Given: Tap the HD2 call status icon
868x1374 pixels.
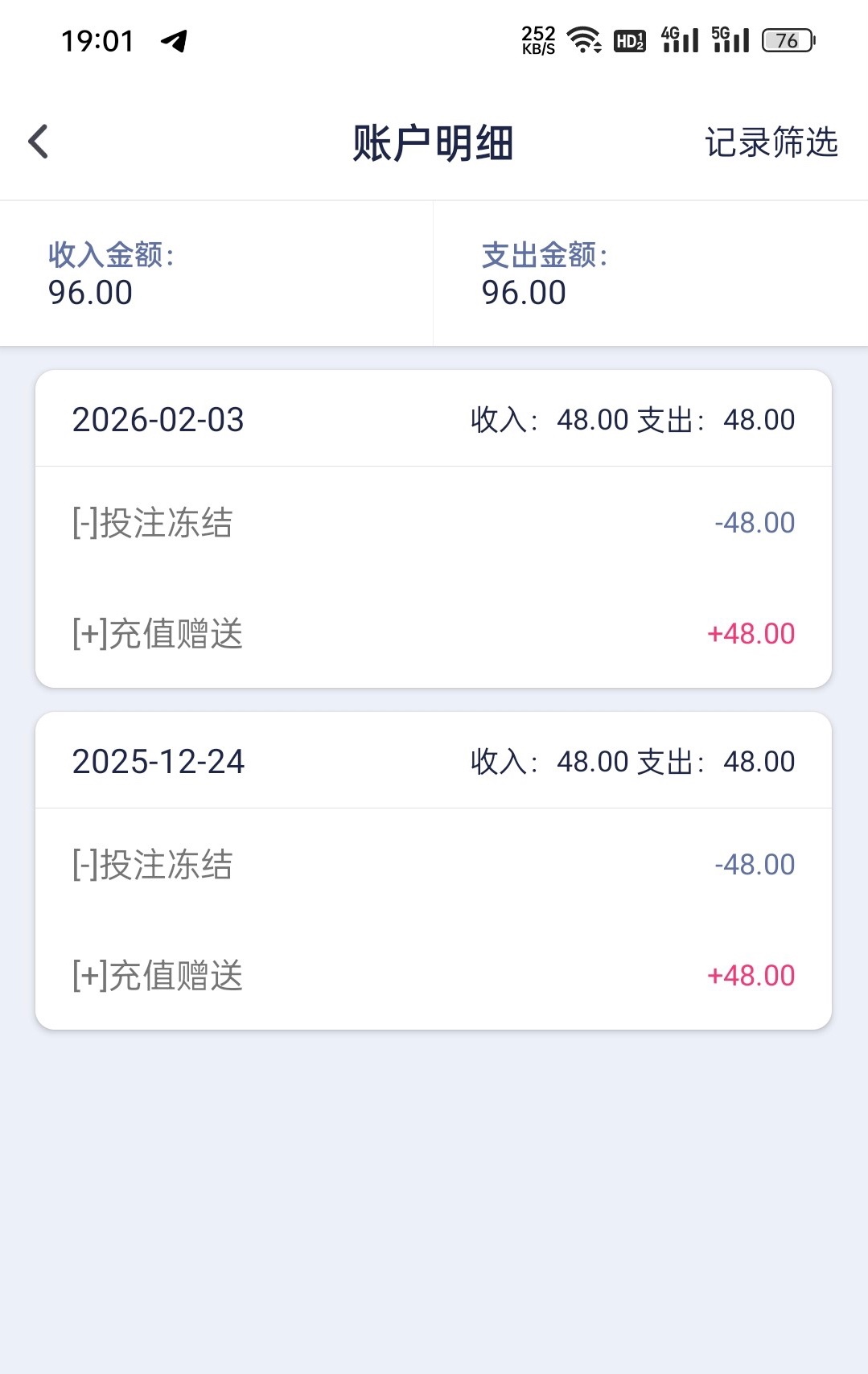Looking at the screenshot, I should (x=629, y=40).
